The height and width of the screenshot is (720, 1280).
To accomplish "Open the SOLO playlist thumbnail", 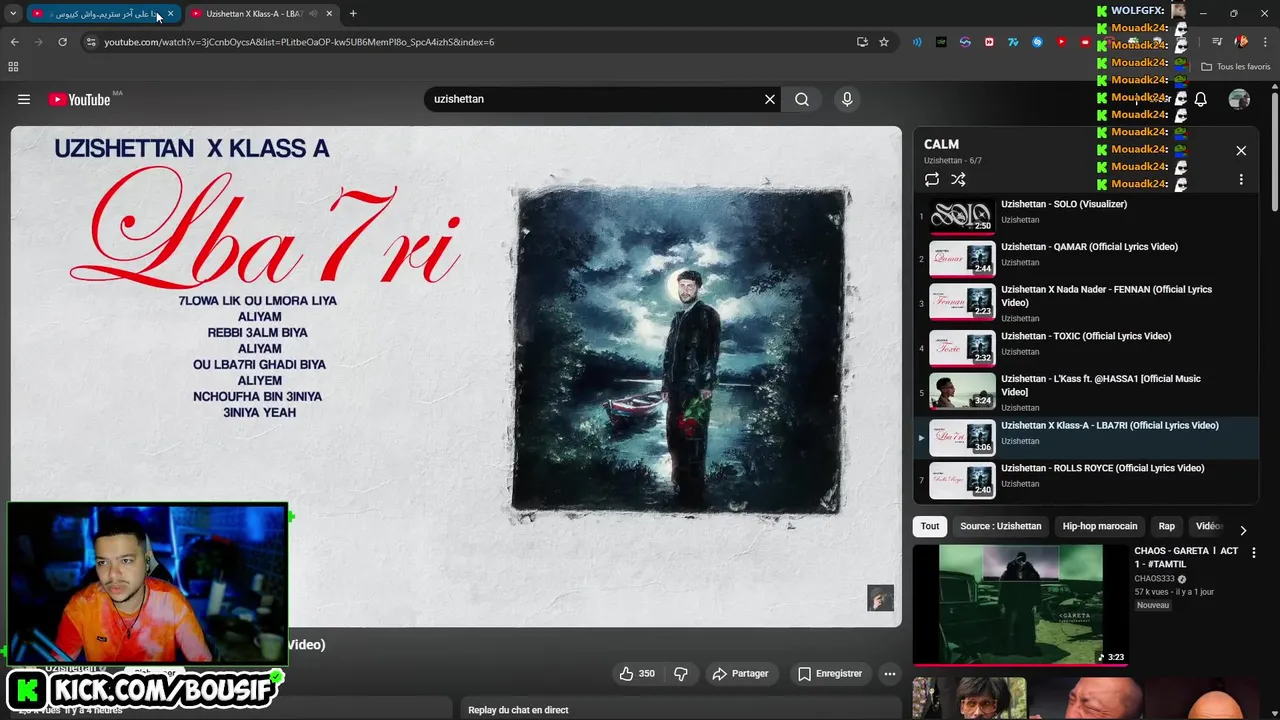I will pyautogui.click(x=962, y=215).
